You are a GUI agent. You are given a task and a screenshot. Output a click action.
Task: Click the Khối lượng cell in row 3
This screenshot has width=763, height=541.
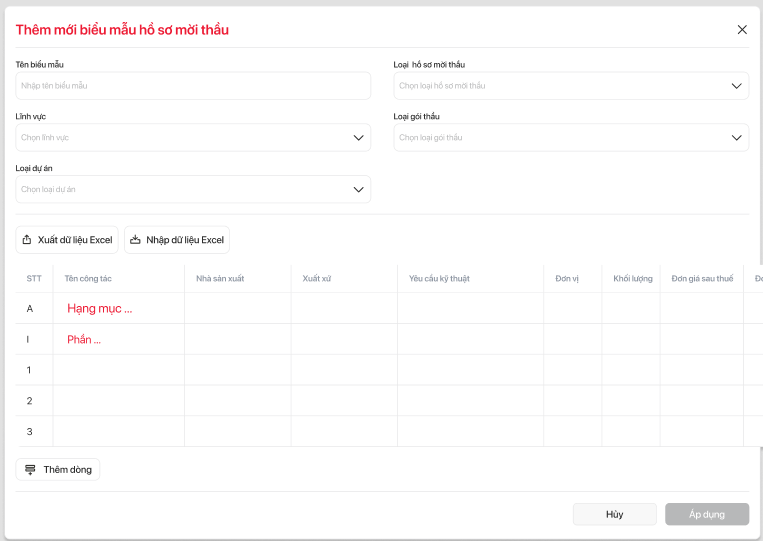point(630,431)
